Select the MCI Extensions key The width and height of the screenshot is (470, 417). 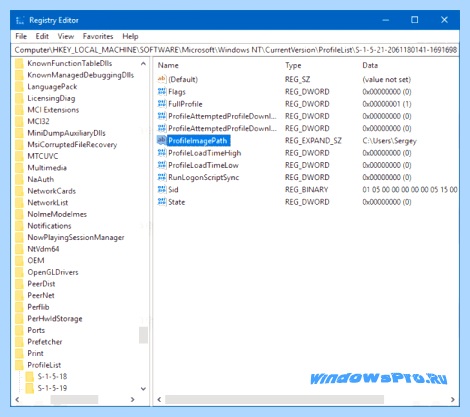point(53,110)
